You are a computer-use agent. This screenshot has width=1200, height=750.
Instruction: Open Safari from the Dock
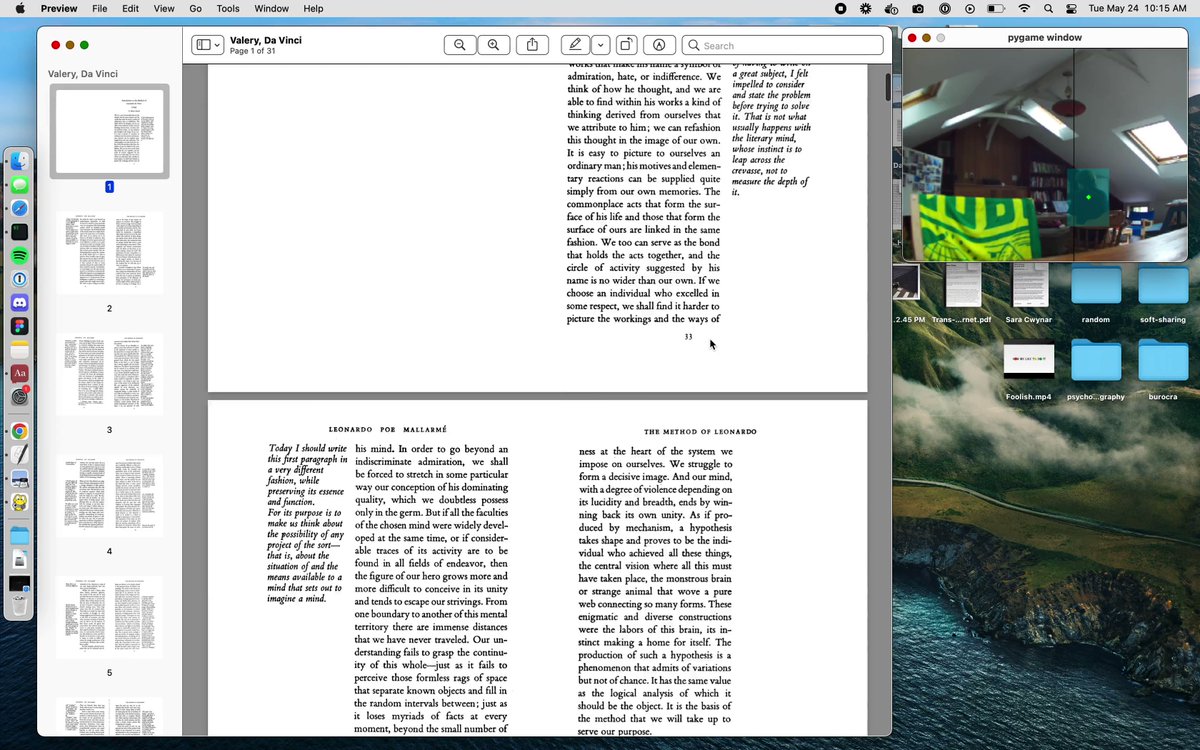[19, 209]
